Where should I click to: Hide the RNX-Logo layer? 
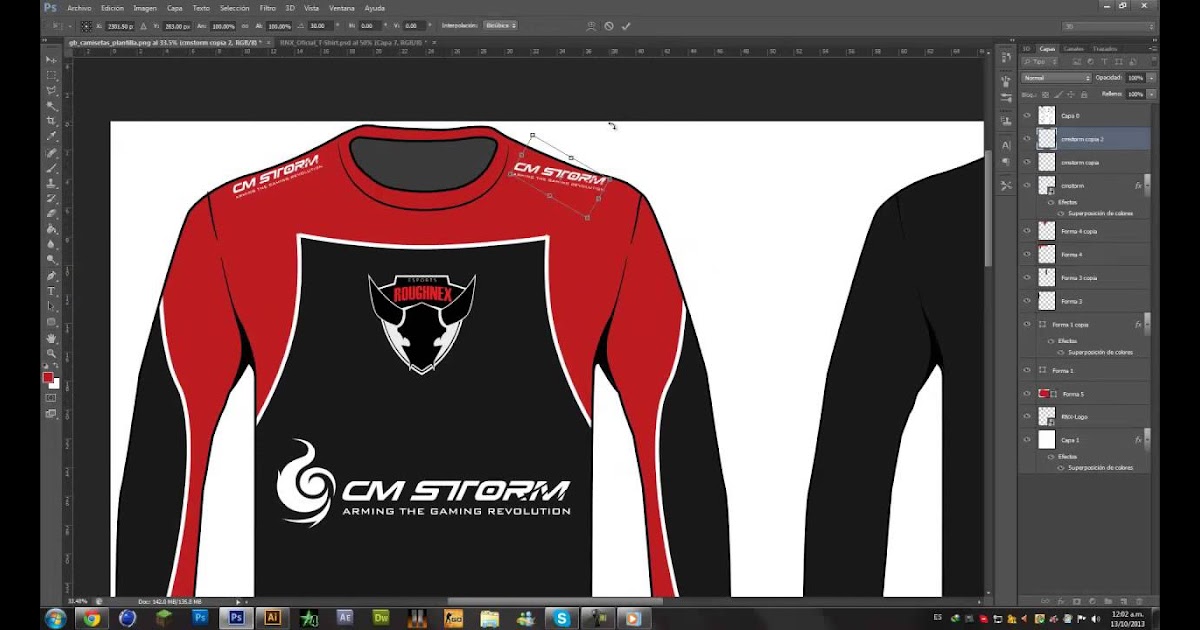pos(1026,415)
